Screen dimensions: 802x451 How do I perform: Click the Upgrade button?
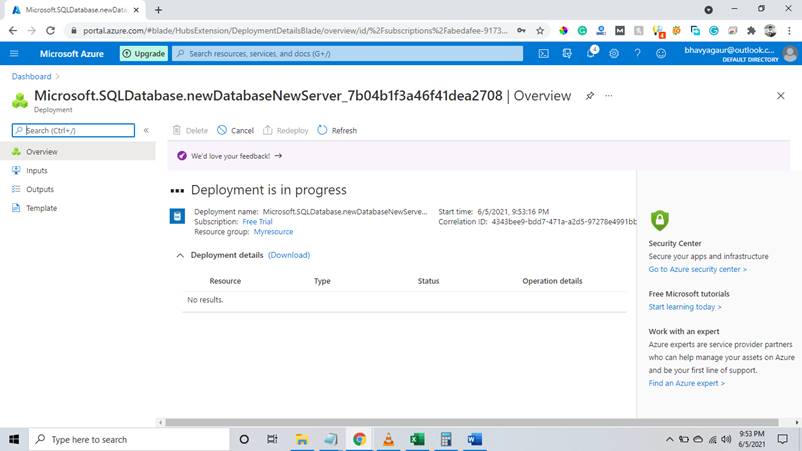click(144, 54)
